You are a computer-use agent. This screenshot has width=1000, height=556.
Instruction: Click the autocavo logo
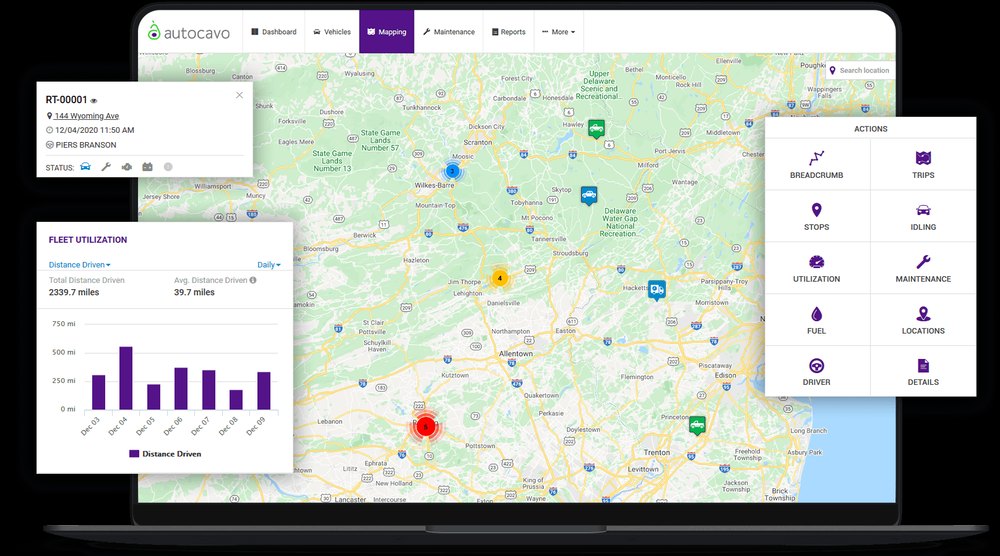189,31
